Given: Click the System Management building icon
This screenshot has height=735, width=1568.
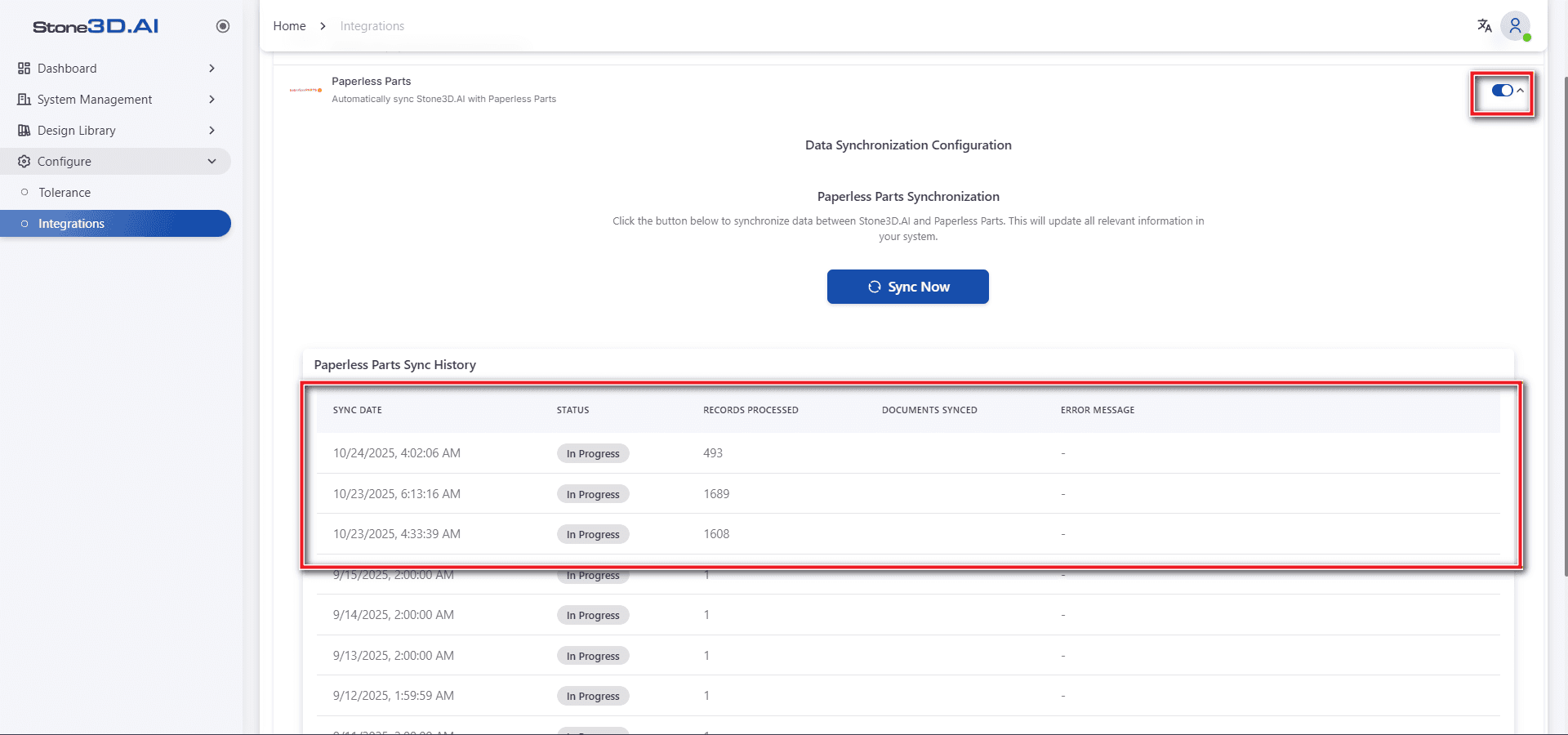Looking at the screenshot, I should pyautogui.click(x=24, y=100).
